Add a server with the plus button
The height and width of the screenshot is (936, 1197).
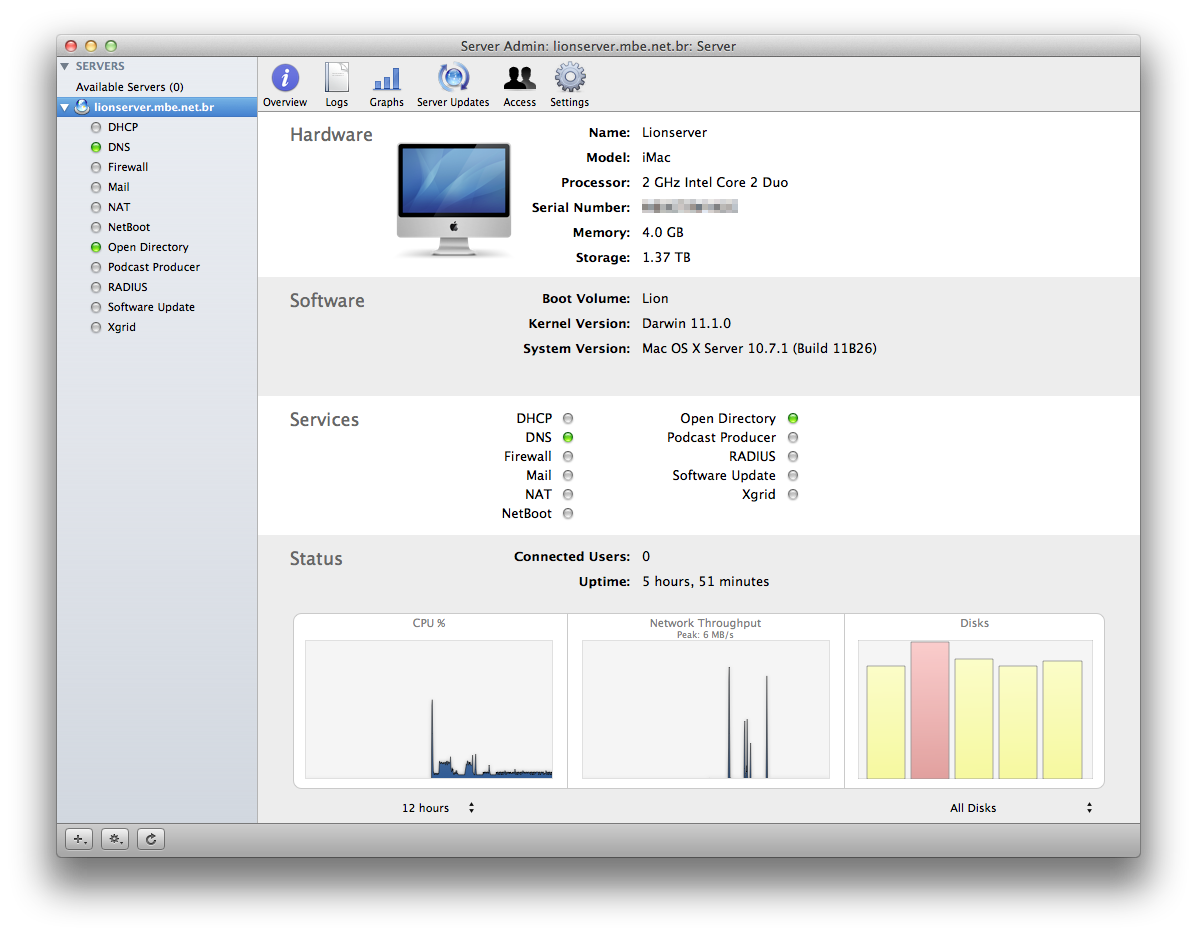point(79,838)
